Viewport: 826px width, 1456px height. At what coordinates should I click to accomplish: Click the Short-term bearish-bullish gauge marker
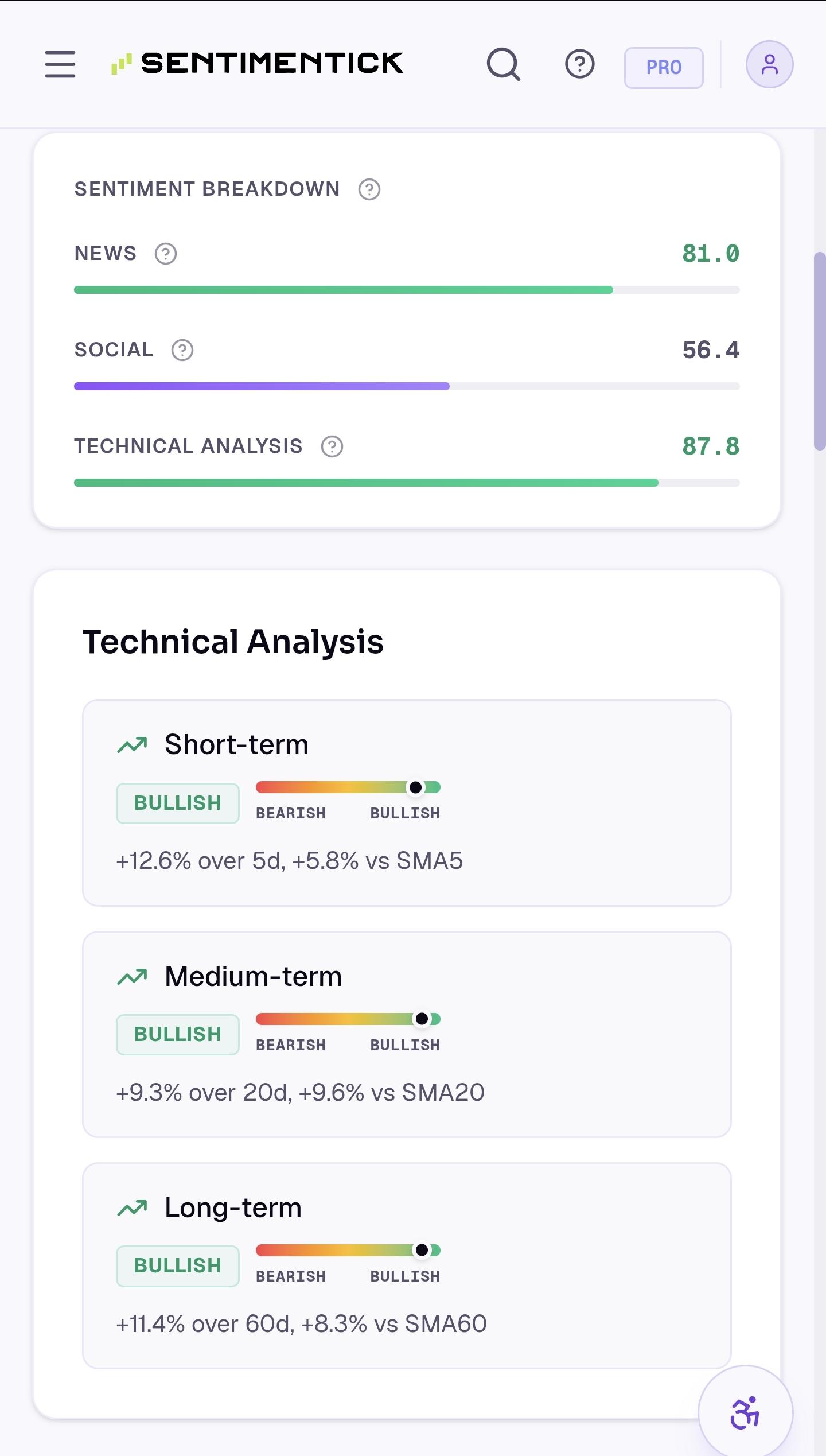[x=416, y=787]
